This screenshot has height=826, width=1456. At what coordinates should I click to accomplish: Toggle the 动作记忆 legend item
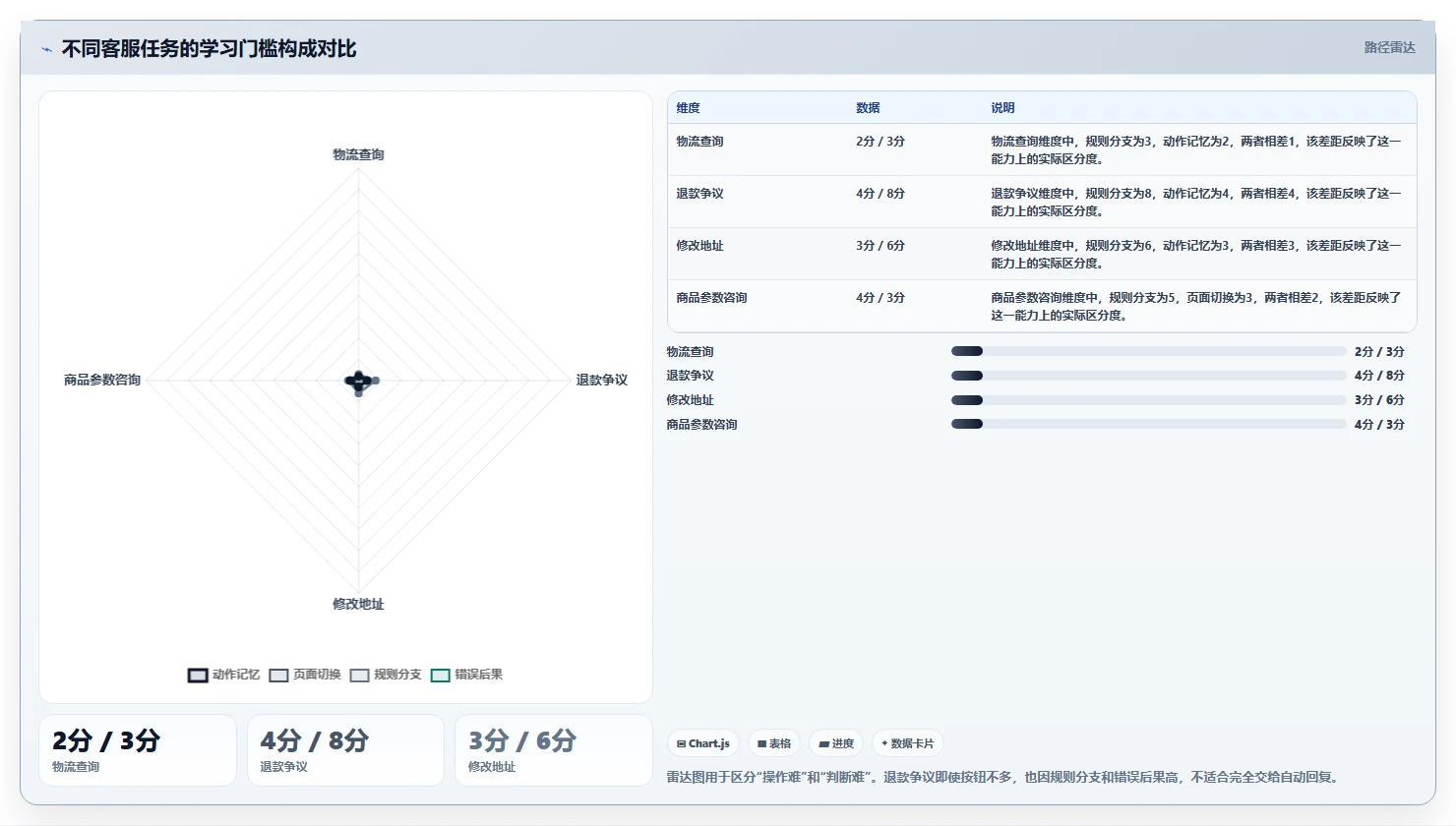(x=224, y=675)
